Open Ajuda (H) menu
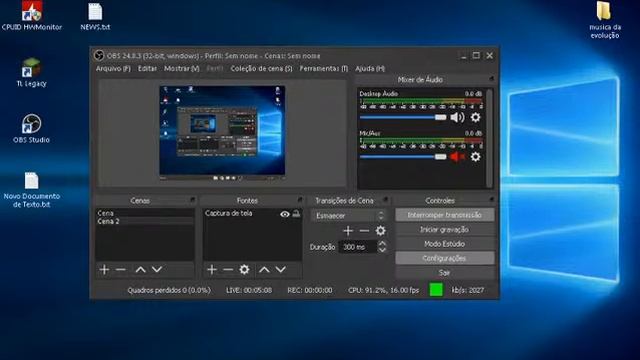Image resolution: width=640 pixels, height=360 pixels. (370, 69)
